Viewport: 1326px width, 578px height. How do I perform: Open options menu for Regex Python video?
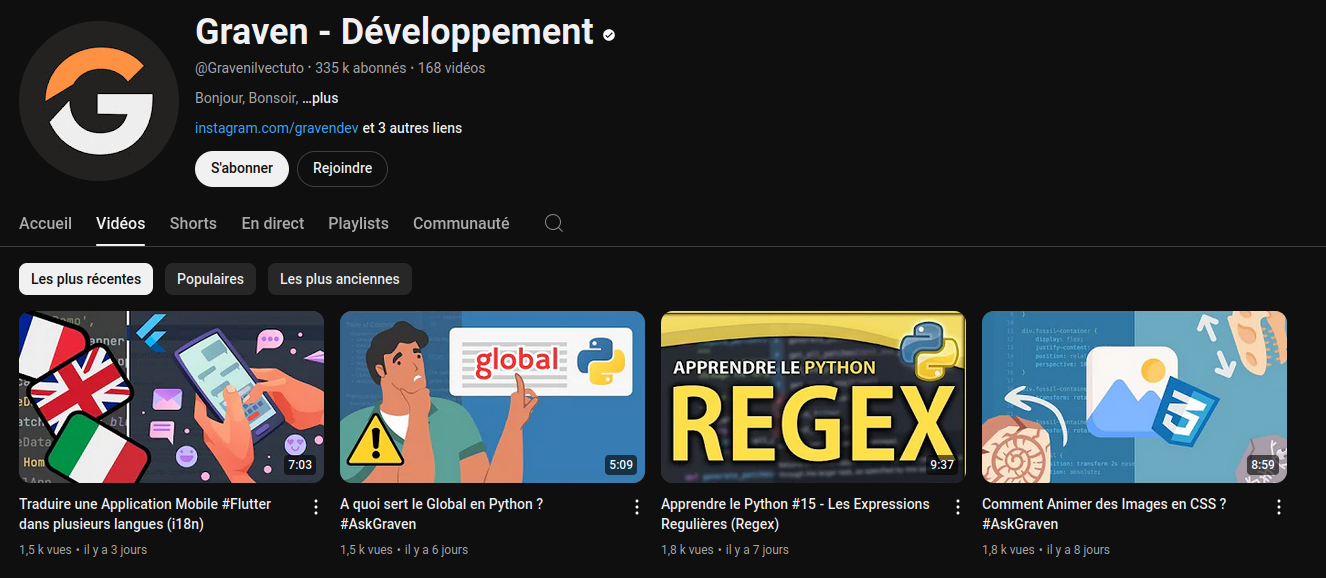click(958, 507)
